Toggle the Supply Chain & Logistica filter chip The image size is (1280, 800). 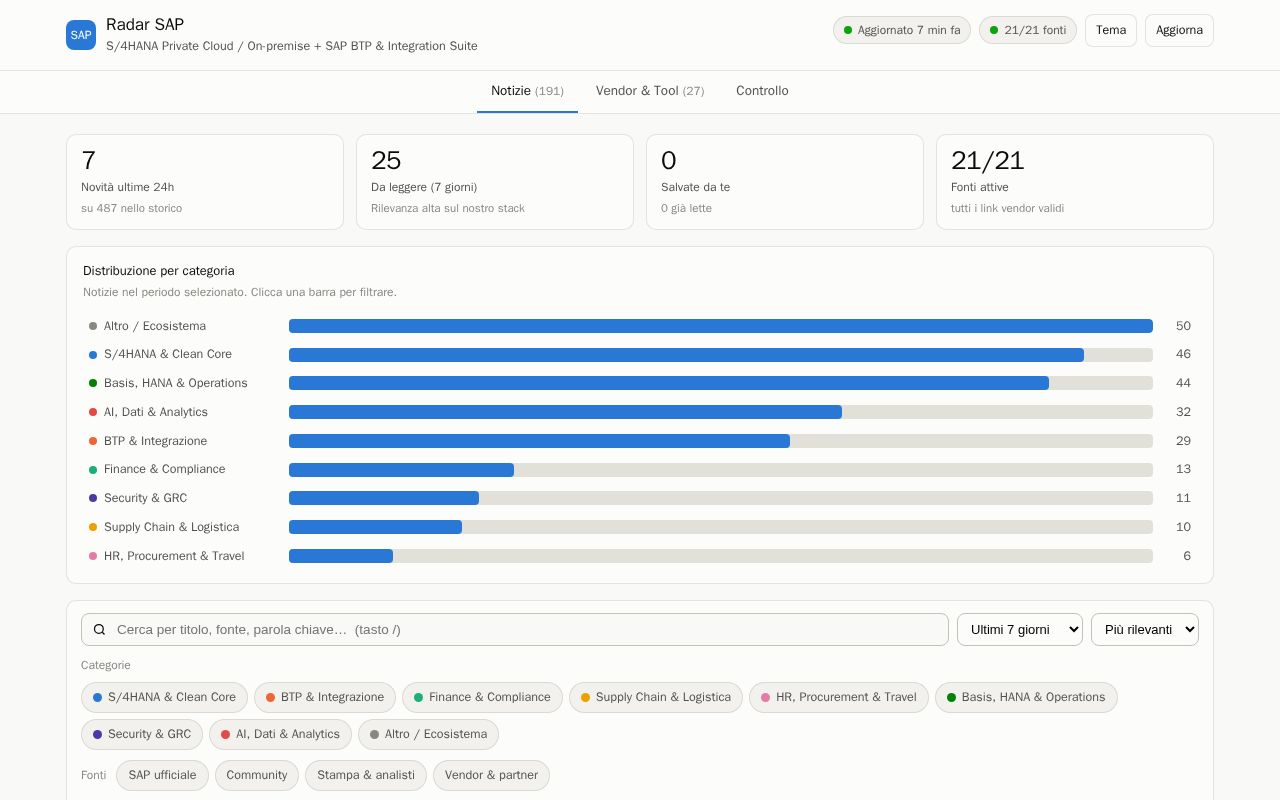(656, 697)
